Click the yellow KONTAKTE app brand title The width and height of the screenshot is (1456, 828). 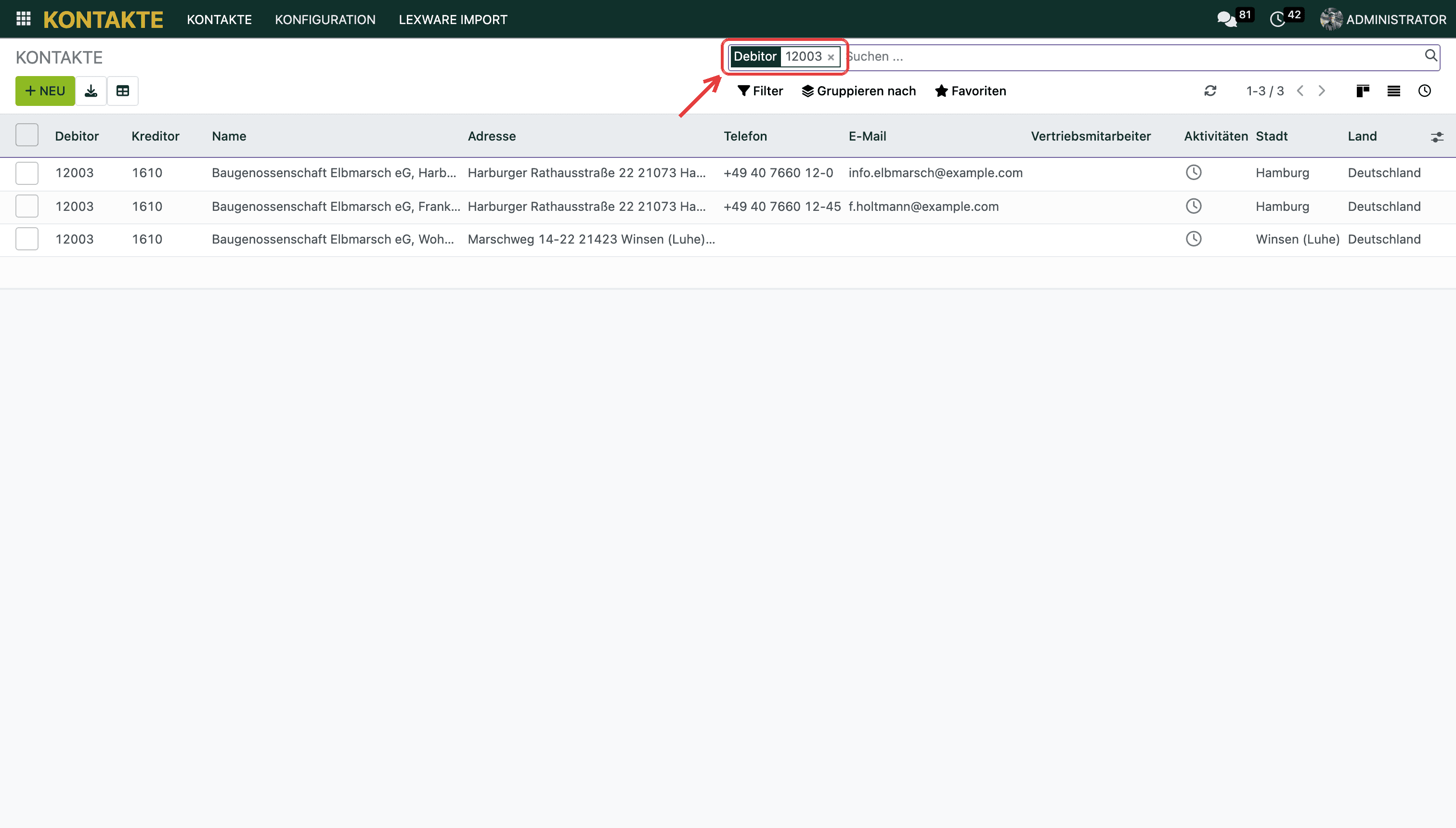103,19
